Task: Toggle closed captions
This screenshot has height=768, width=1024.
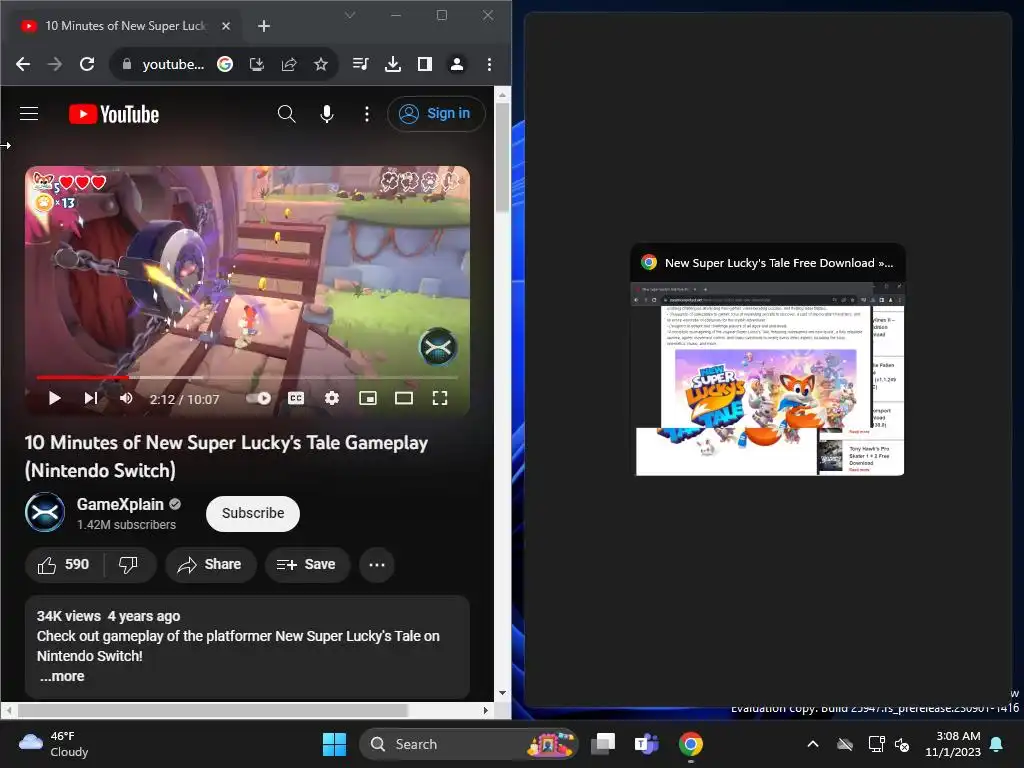Action: coord(296,398)
